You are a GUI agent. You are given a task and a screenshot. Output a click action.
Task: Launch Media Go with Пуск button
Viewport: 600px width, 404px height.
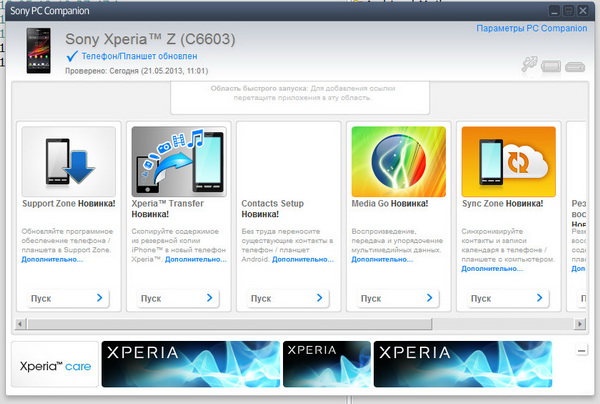point(397,298)
